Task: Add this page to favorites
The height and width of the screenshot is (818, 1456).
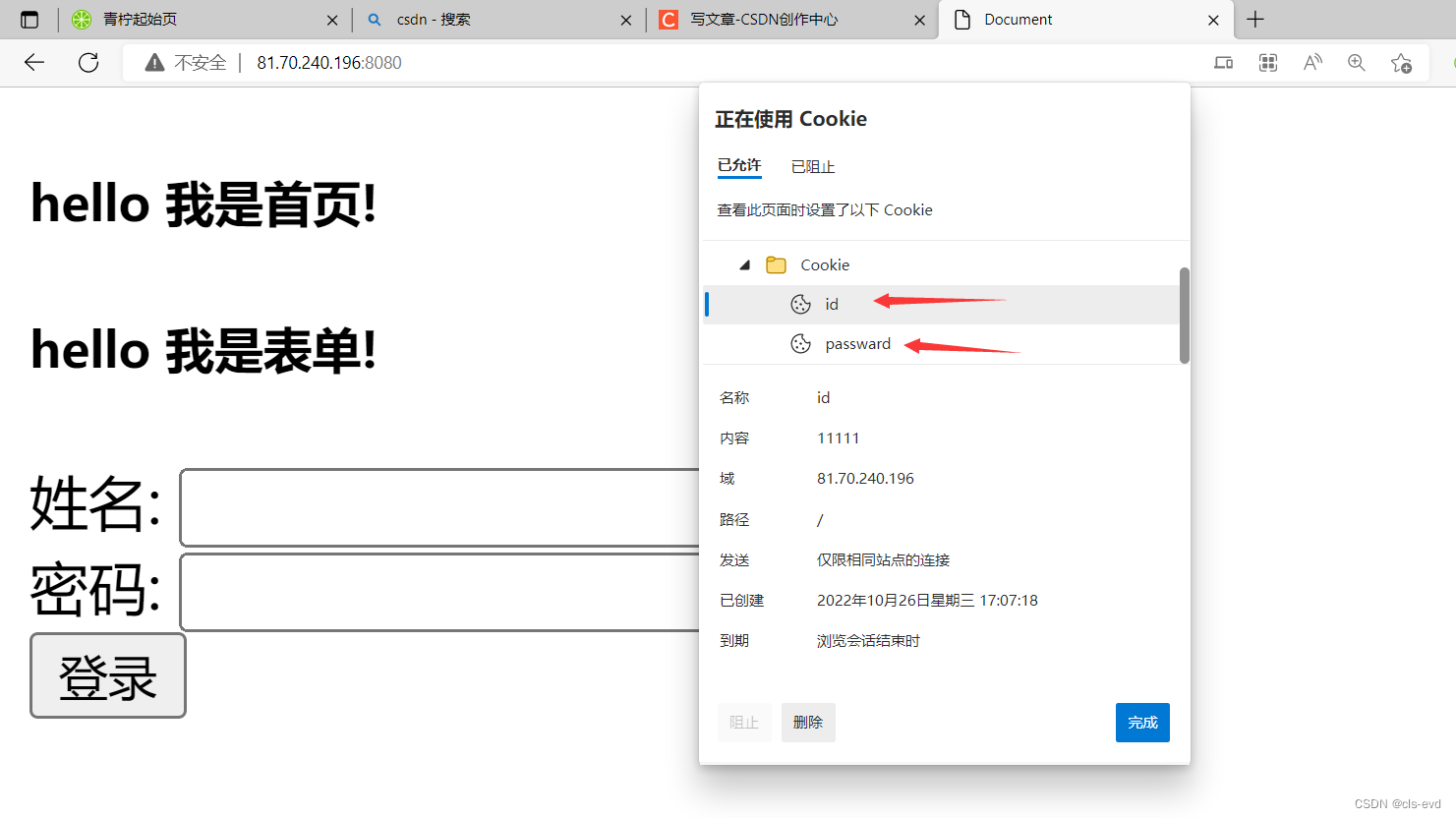Action: (x=1401, y=63)
